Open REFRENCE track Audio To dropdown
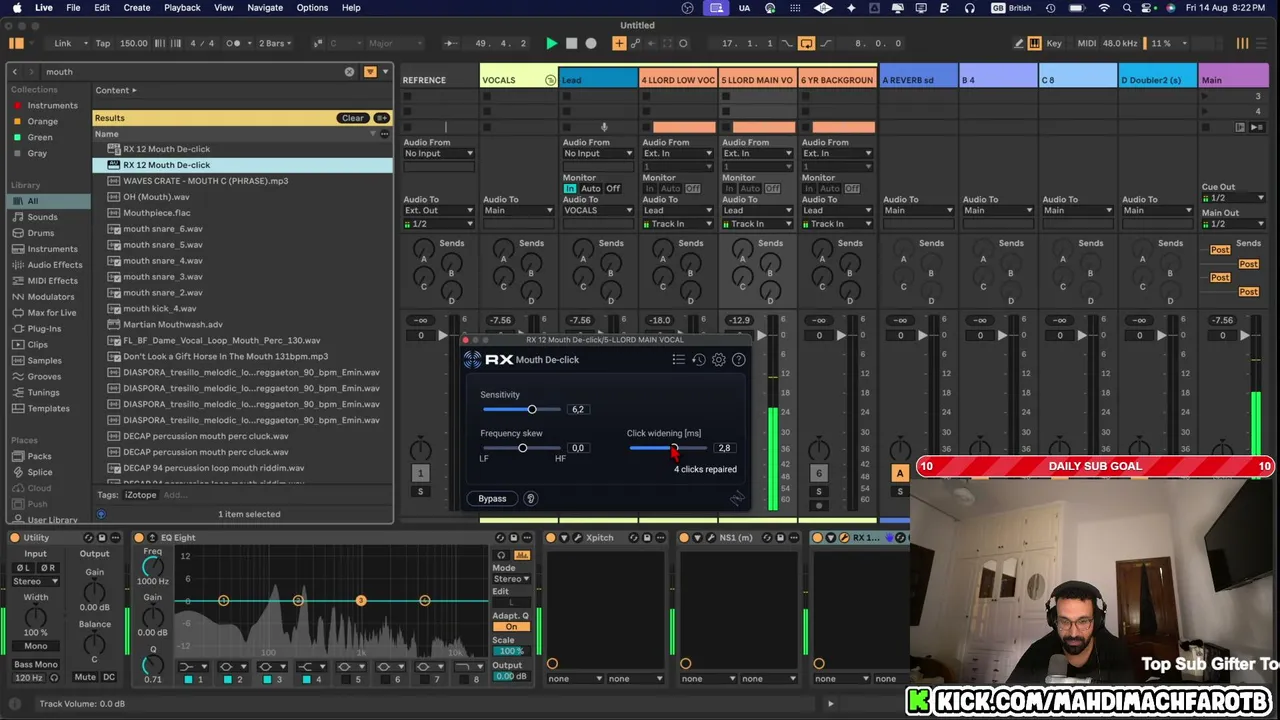Viewport: 1280px width, 720px height. [438, 211]
